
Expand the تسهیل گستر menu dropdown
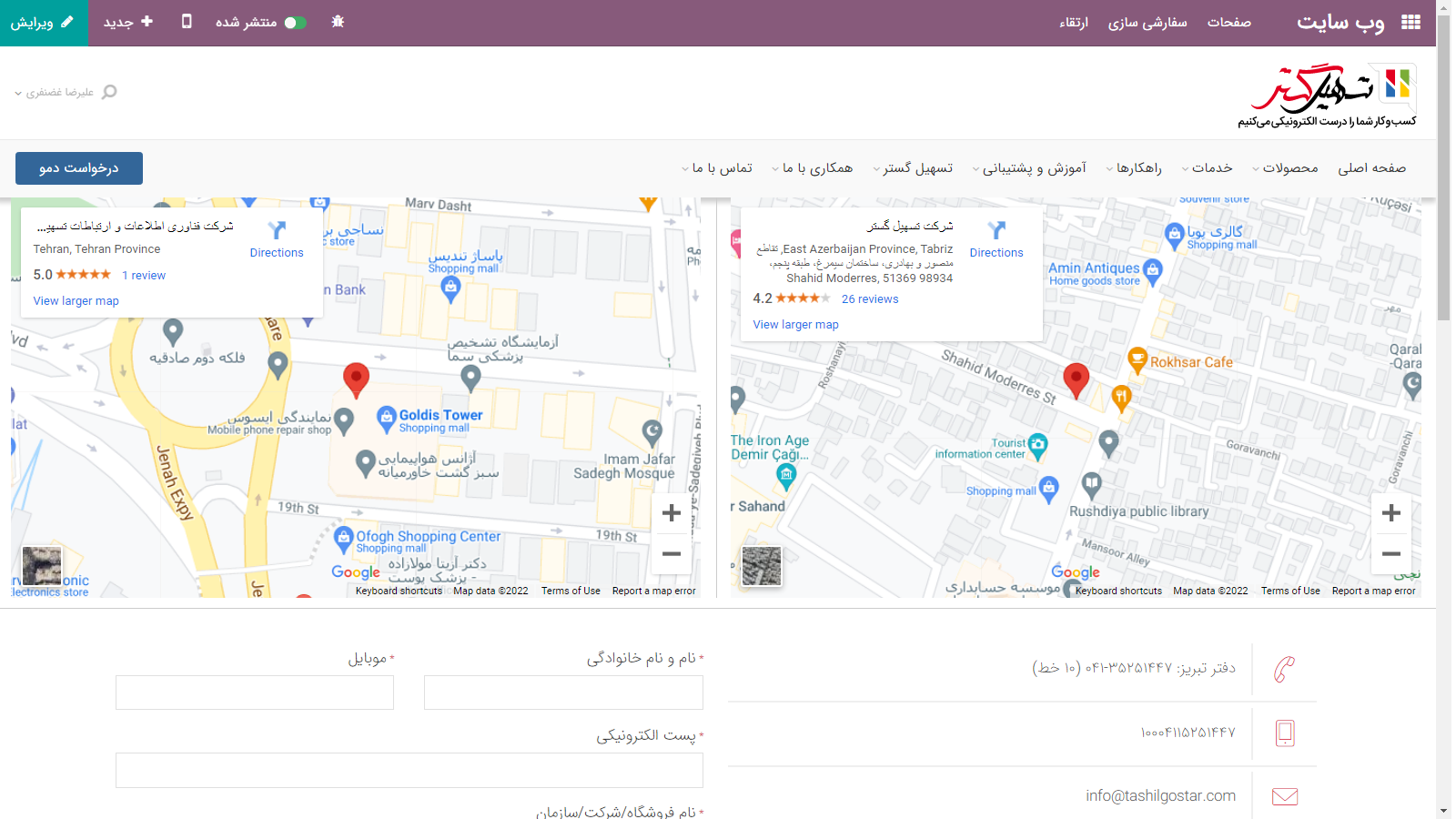click(x=913, y=168)
